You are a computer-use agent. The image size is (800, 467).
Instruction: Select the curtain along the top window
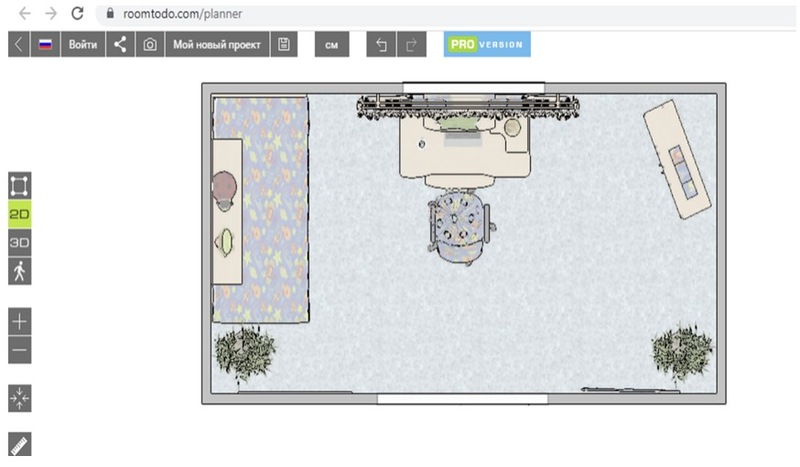tap(468, 108)
